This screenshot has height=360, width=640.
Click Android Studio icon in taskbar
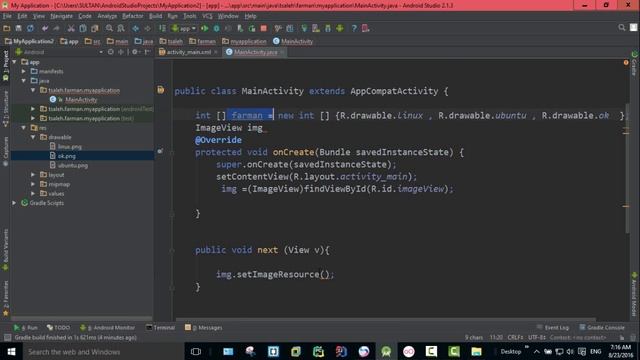tap(386, 351)
